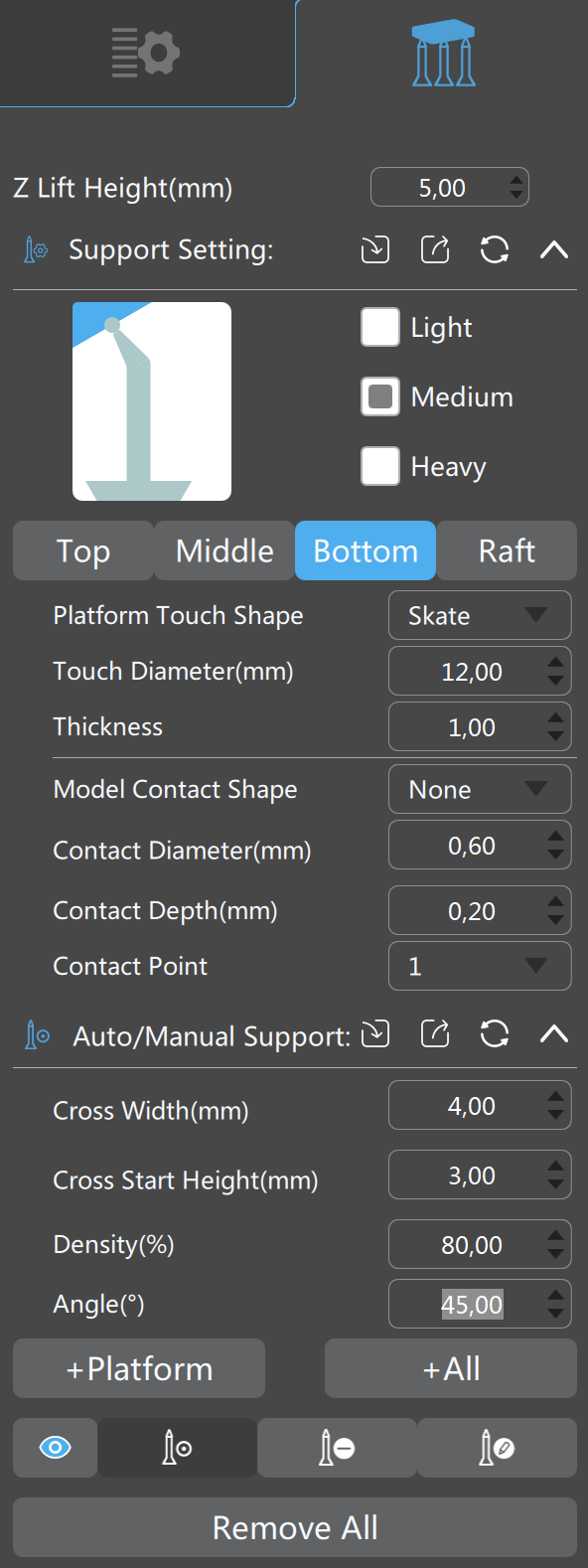Click the Remove All button
The image size is (588, 1568).
coord(295,1527)
